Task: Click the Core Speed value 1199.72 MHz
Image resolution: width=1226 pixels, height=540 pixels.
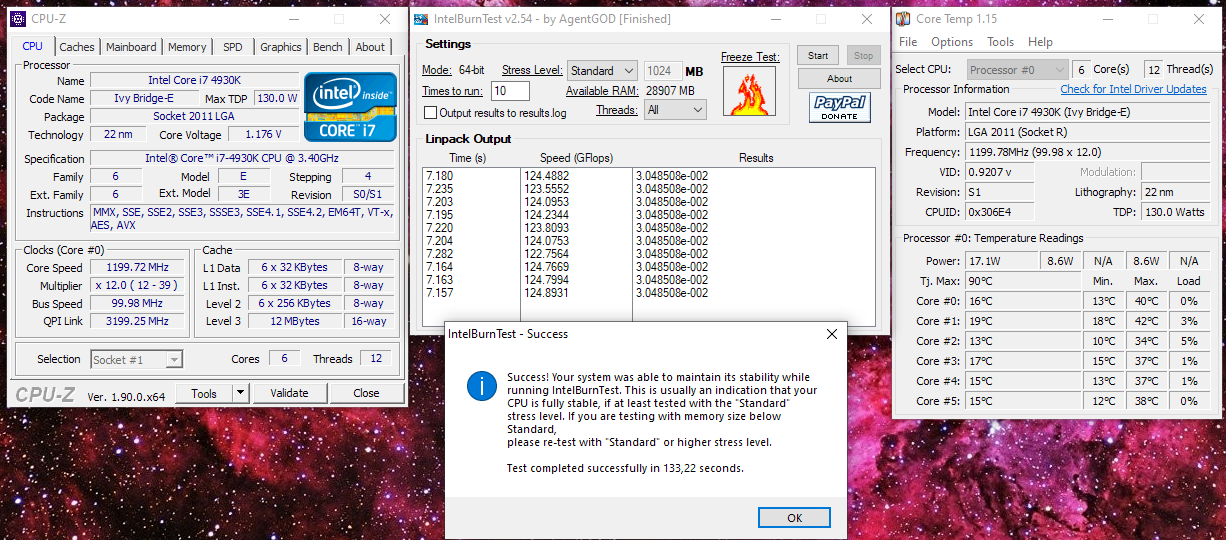Action: [137, 267]
